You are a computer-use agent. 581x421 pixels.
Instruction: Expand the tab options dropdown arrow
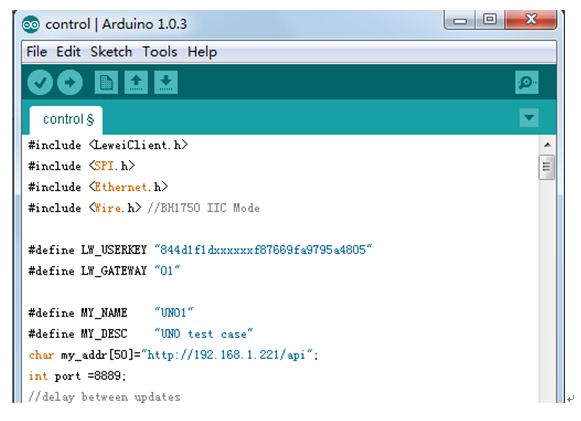(529, 117)
